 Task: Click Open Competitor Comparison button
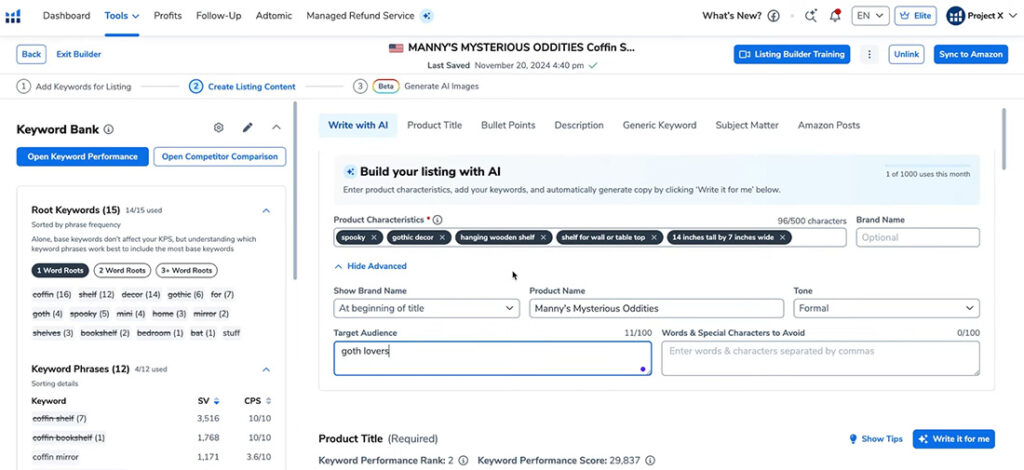pos(220,157)
